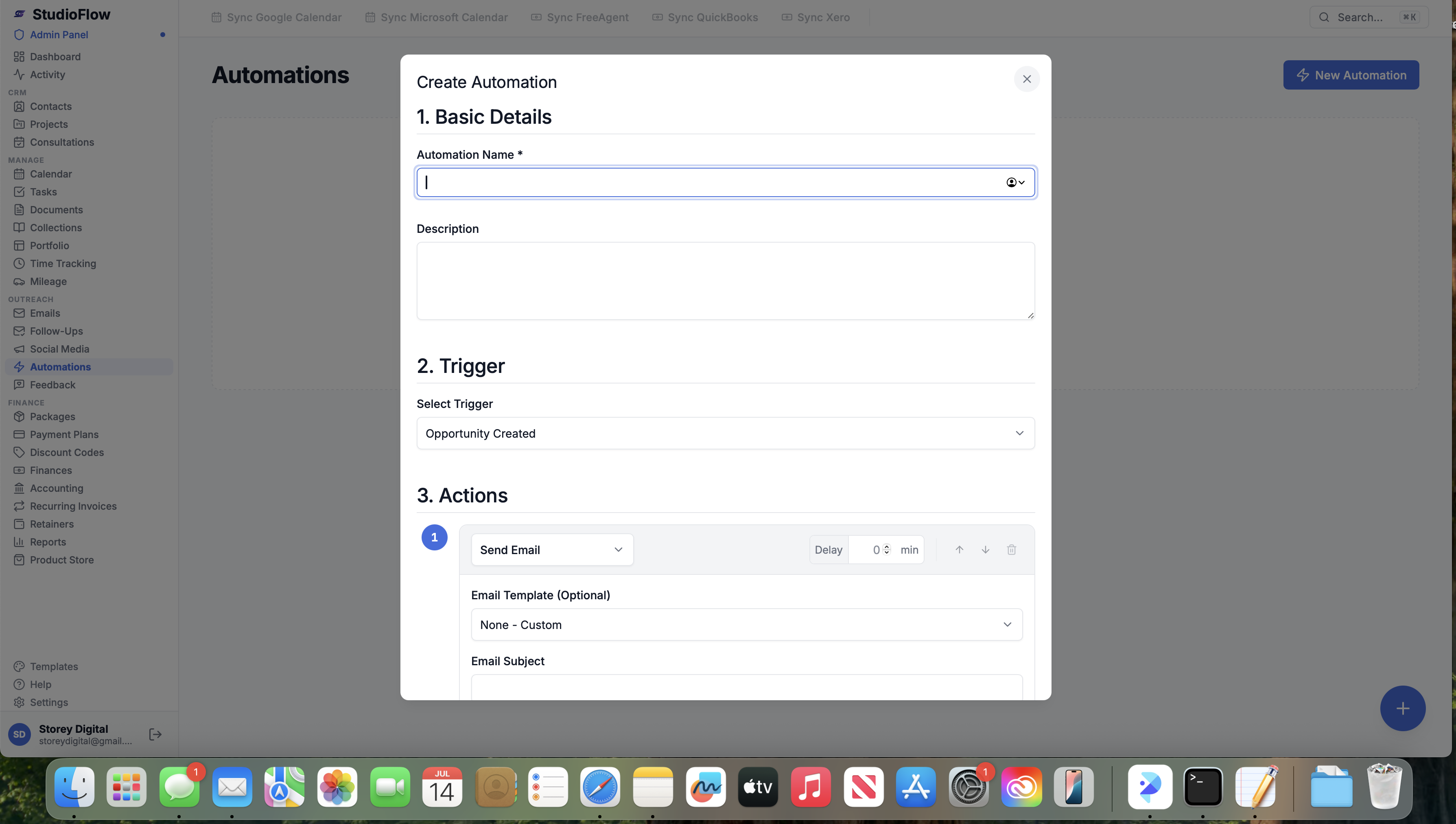Click the floating plus button
The width and height of the screenshot is (1456, 824).
(x=1402, y=708)
